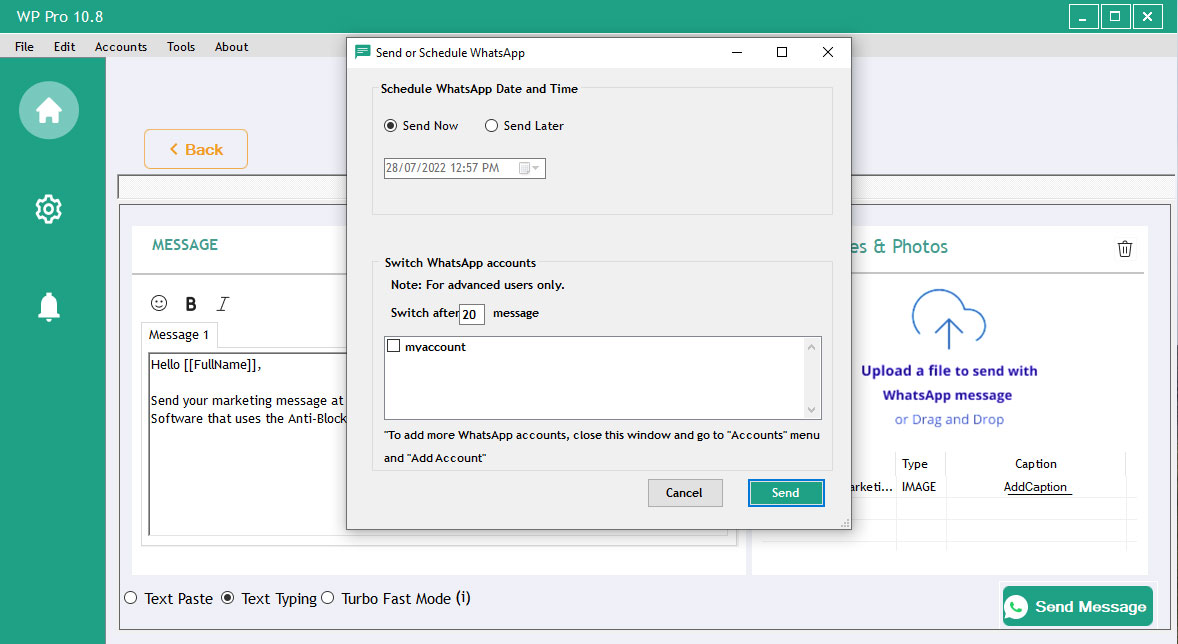Image resolution: width=1178 pixels, height=644 pixels.
Task: Switch to the Message 1 tab
Action: click(x=179, y=334)
